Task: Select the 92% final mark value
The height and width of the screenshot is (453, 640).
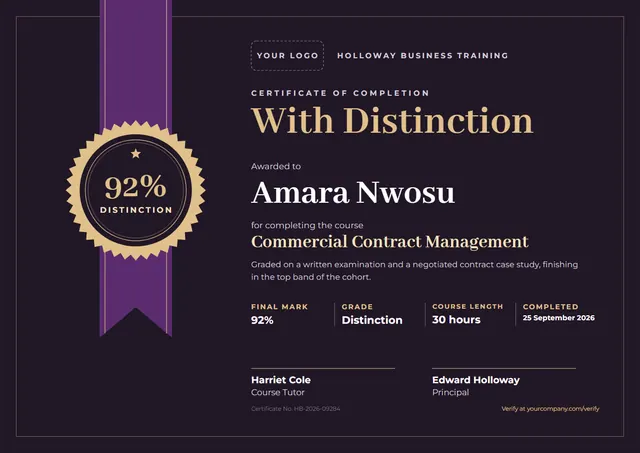Action: [x=262, y=320]
